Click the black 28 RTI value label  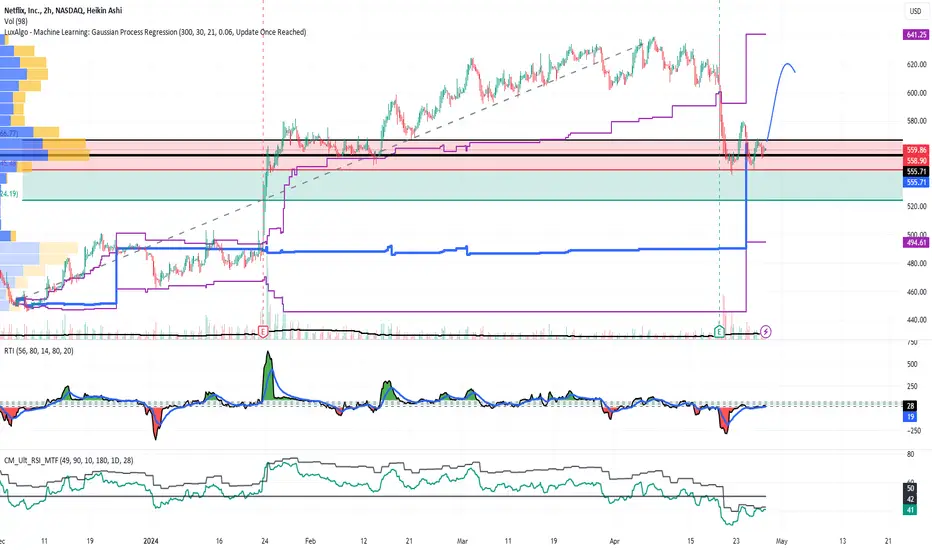(911, 406)
